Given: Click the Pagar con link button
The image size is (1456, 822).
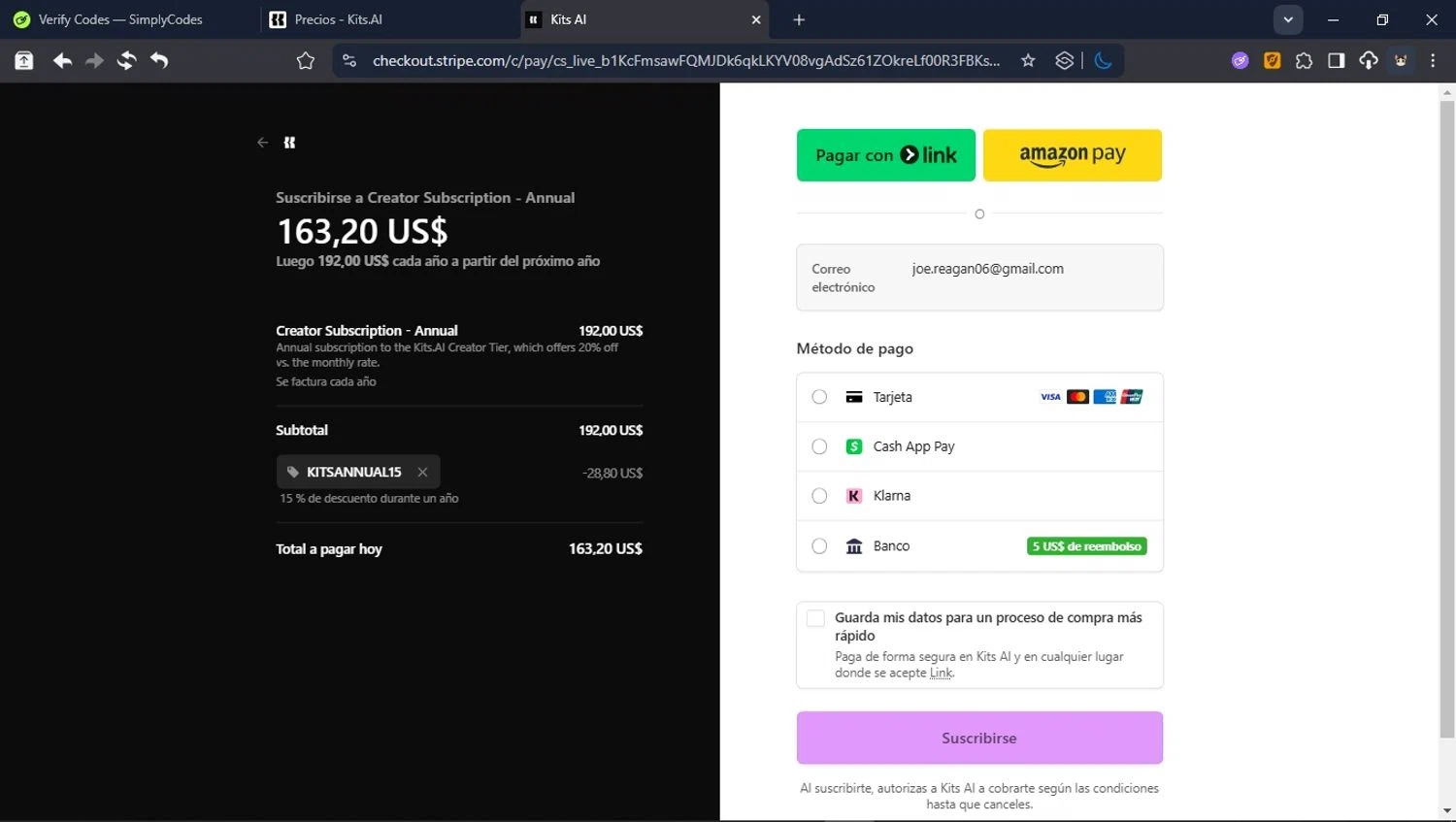Looking at the screenshot, I should [x=886, y=155].
